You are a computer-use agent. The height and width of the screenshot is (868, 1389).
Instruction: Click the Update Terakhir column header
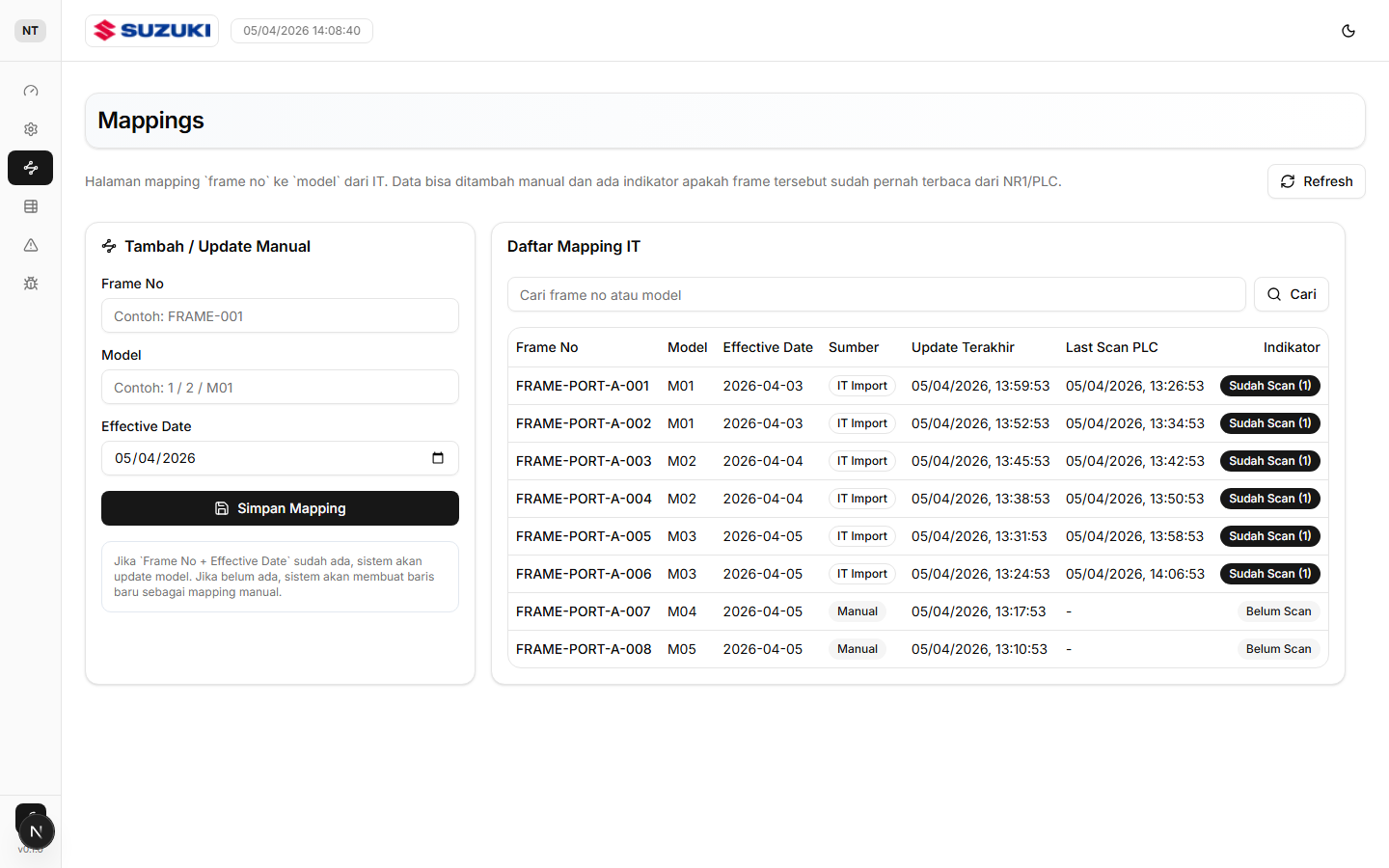pos(963,347)
